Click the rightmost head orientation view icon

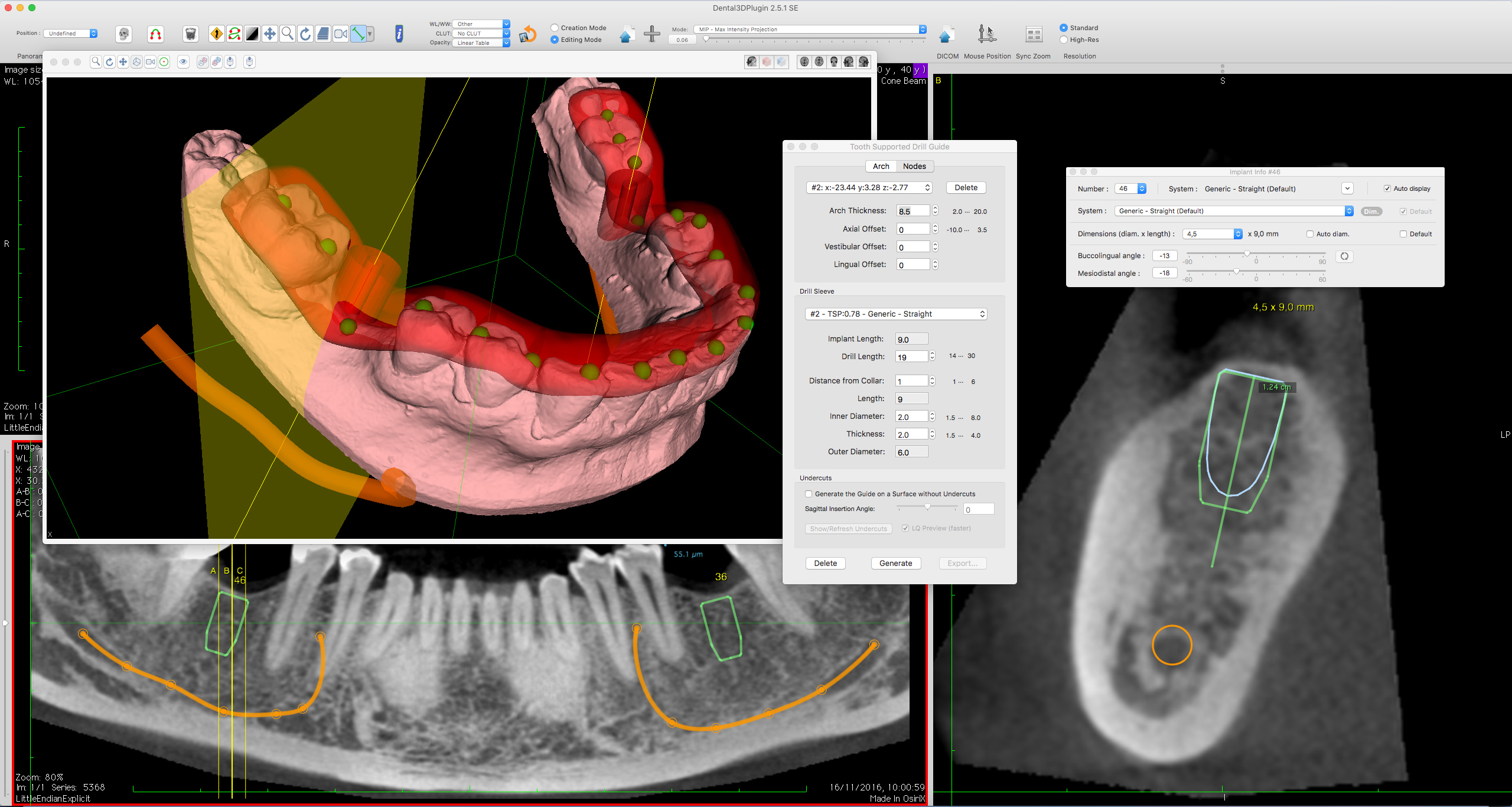pyautogui.click(x=863, y=61)
